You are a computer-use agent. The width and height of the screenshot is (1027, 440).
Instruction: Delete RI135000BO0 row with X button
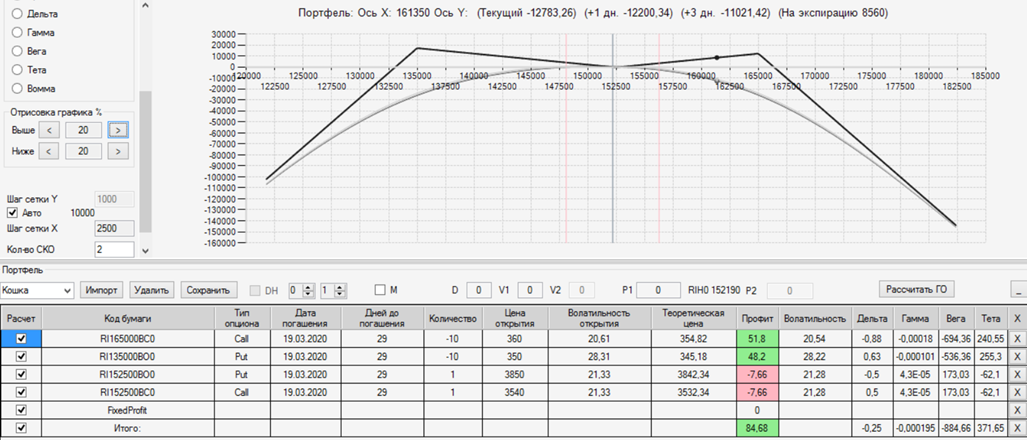[x=1017, y=356]
